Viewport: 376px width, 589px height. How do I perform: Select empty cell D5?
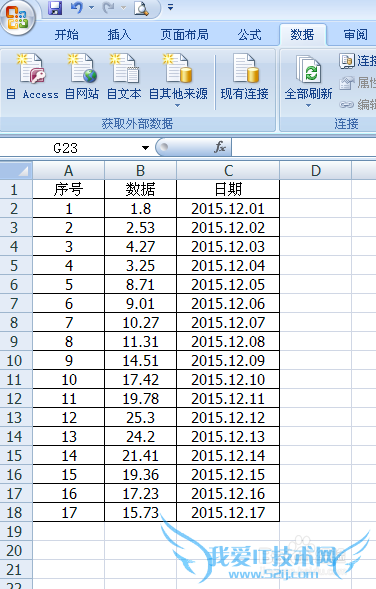click(316, 266)
